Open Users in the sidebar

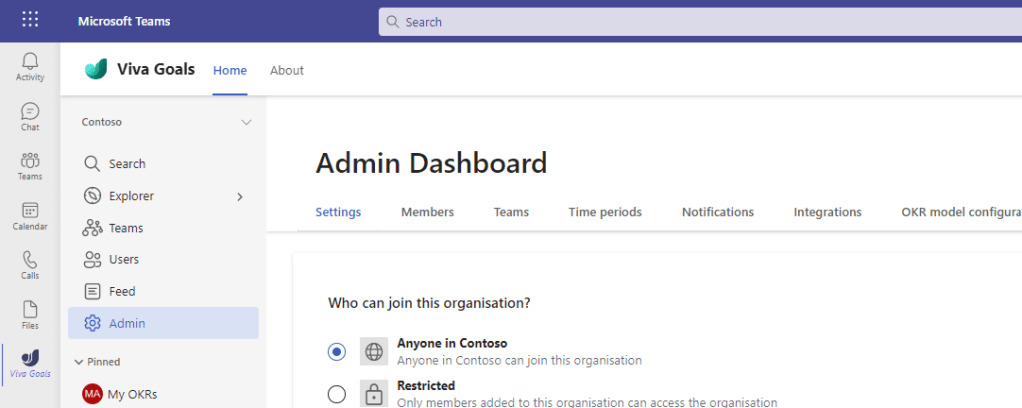tap(123, 260)
